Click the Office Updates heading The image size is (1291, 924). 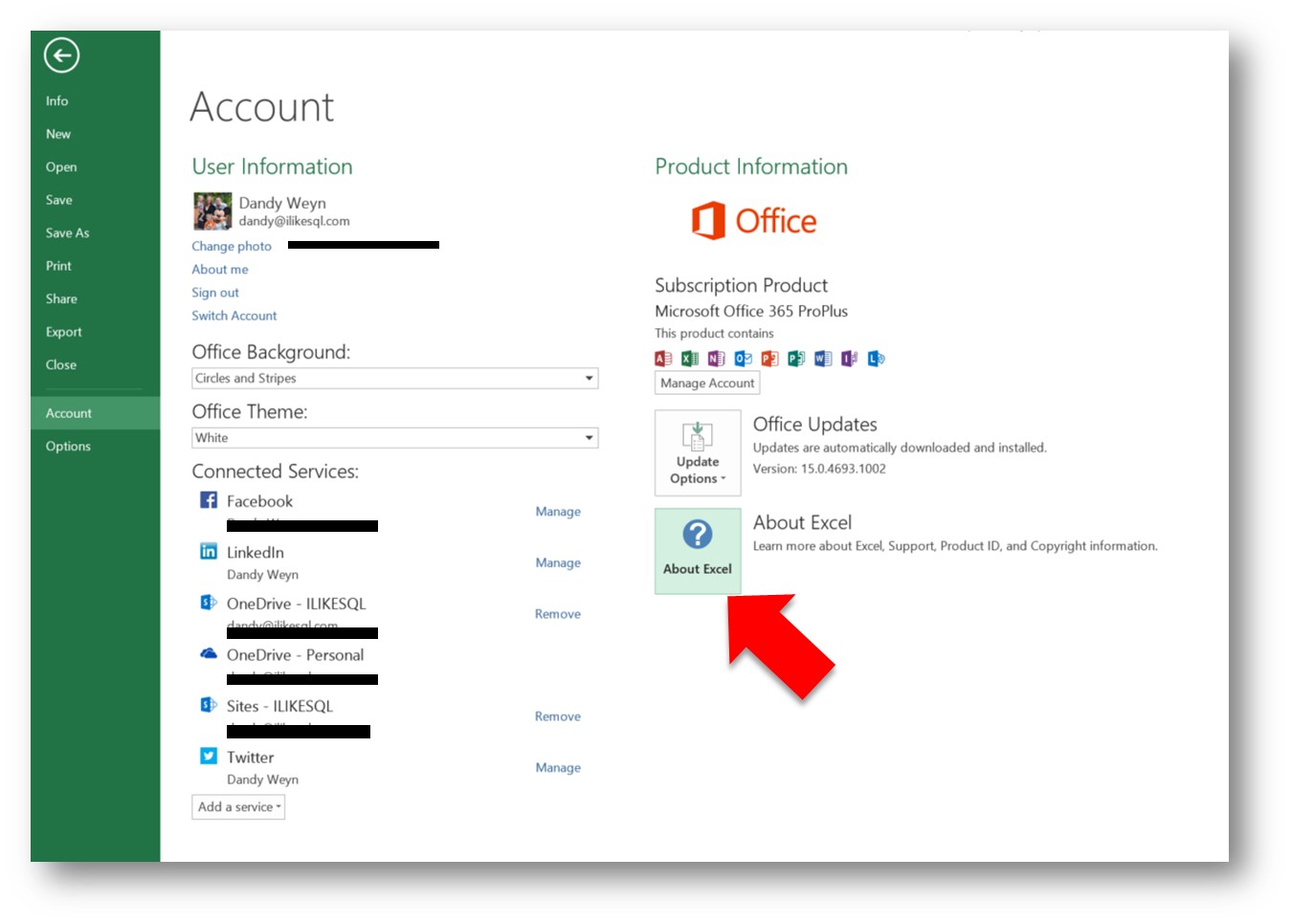coord(815,424)
